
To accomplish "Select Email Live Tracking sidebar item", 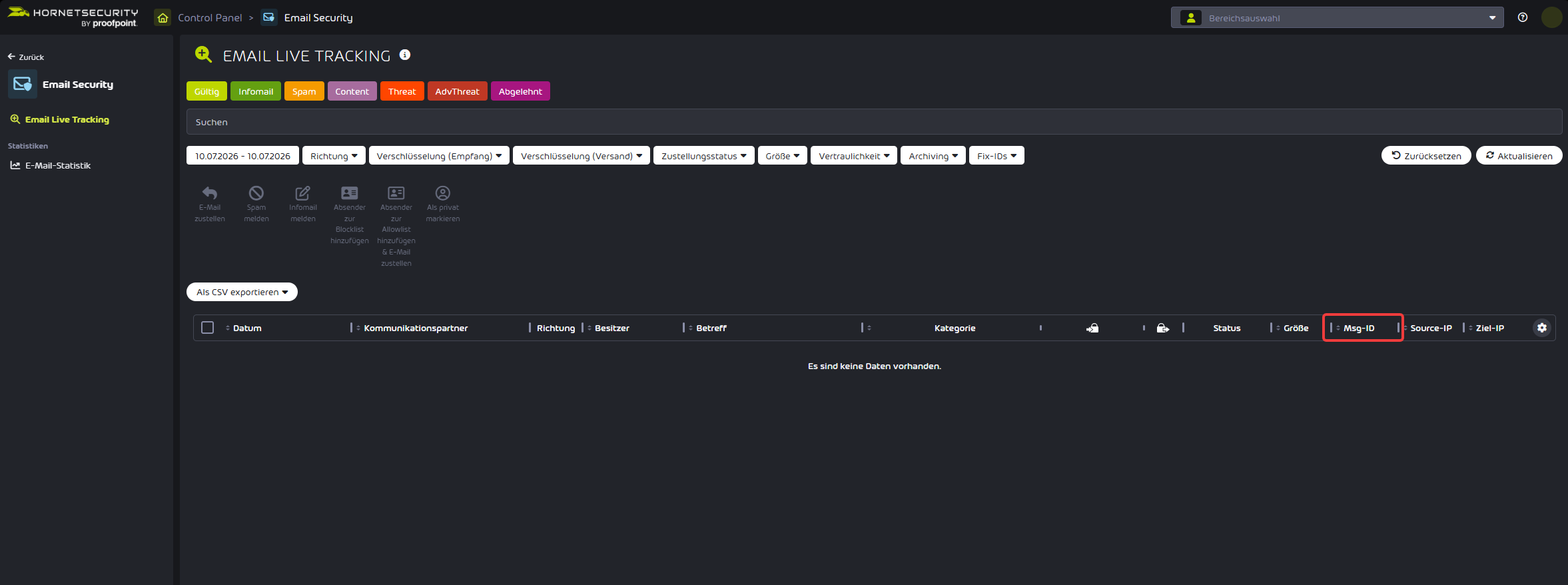I will tap(67, 119).
